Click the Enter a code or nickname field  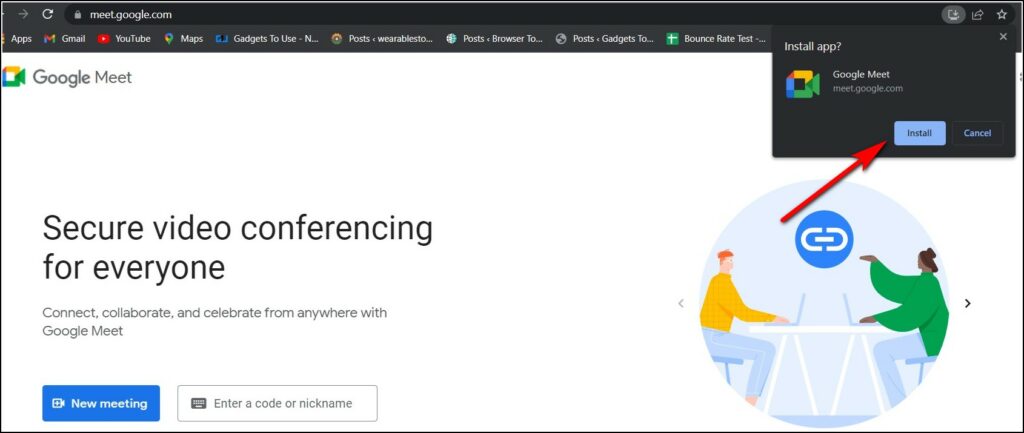point(278,403)
